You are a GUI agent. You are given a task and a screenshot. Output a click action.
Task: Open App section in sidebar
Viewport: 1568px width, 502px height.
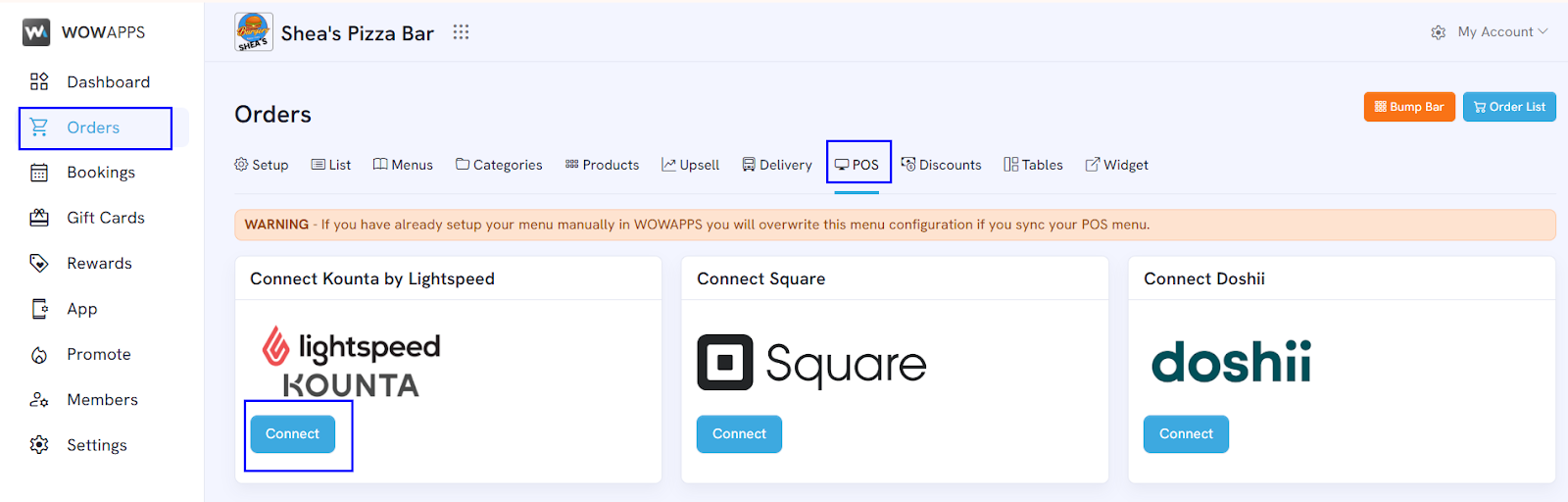coord(82,309)
